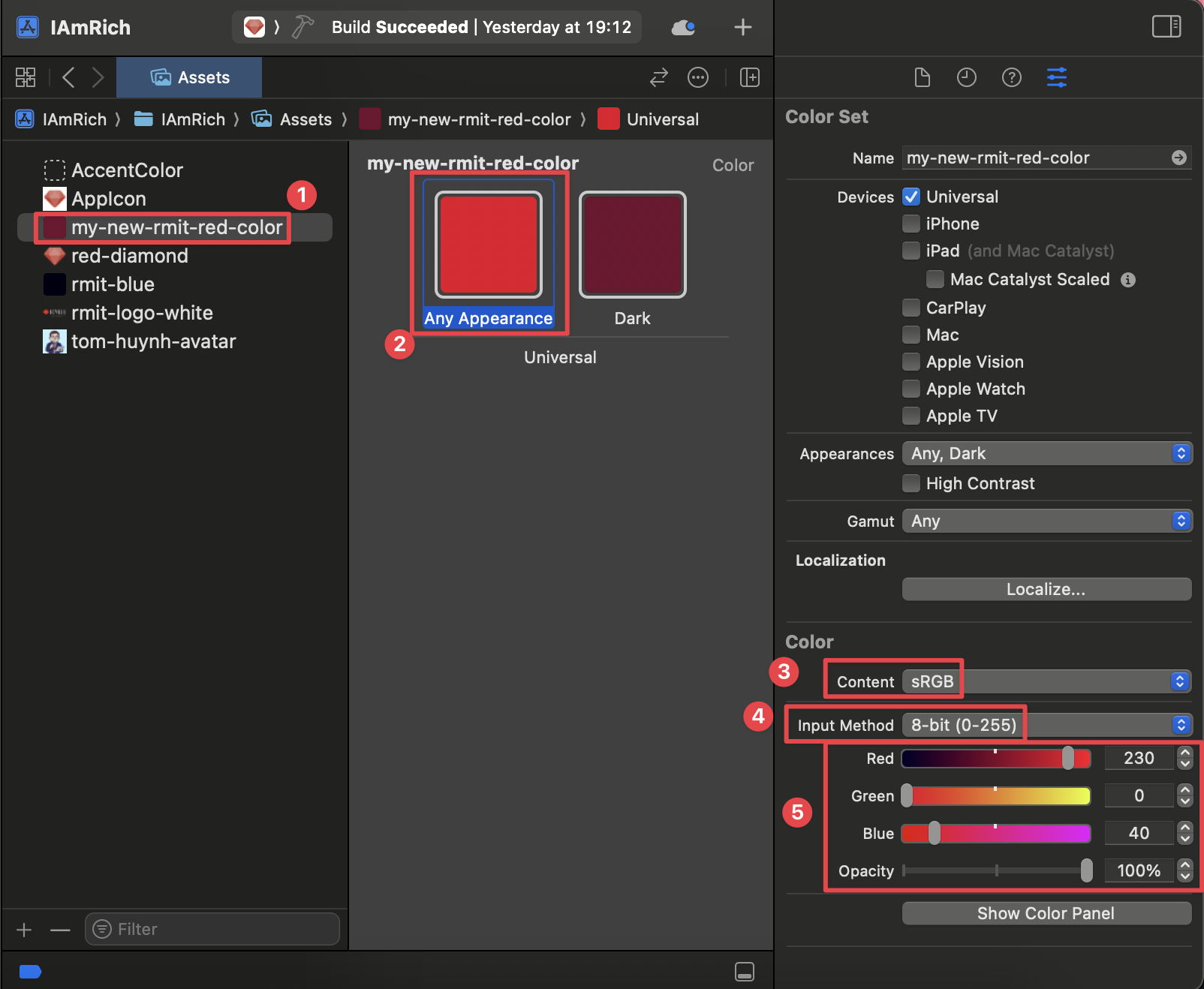Open the Attributes inspector
This screenshot has height=989, width=1204.
[x=1057, y=77]
